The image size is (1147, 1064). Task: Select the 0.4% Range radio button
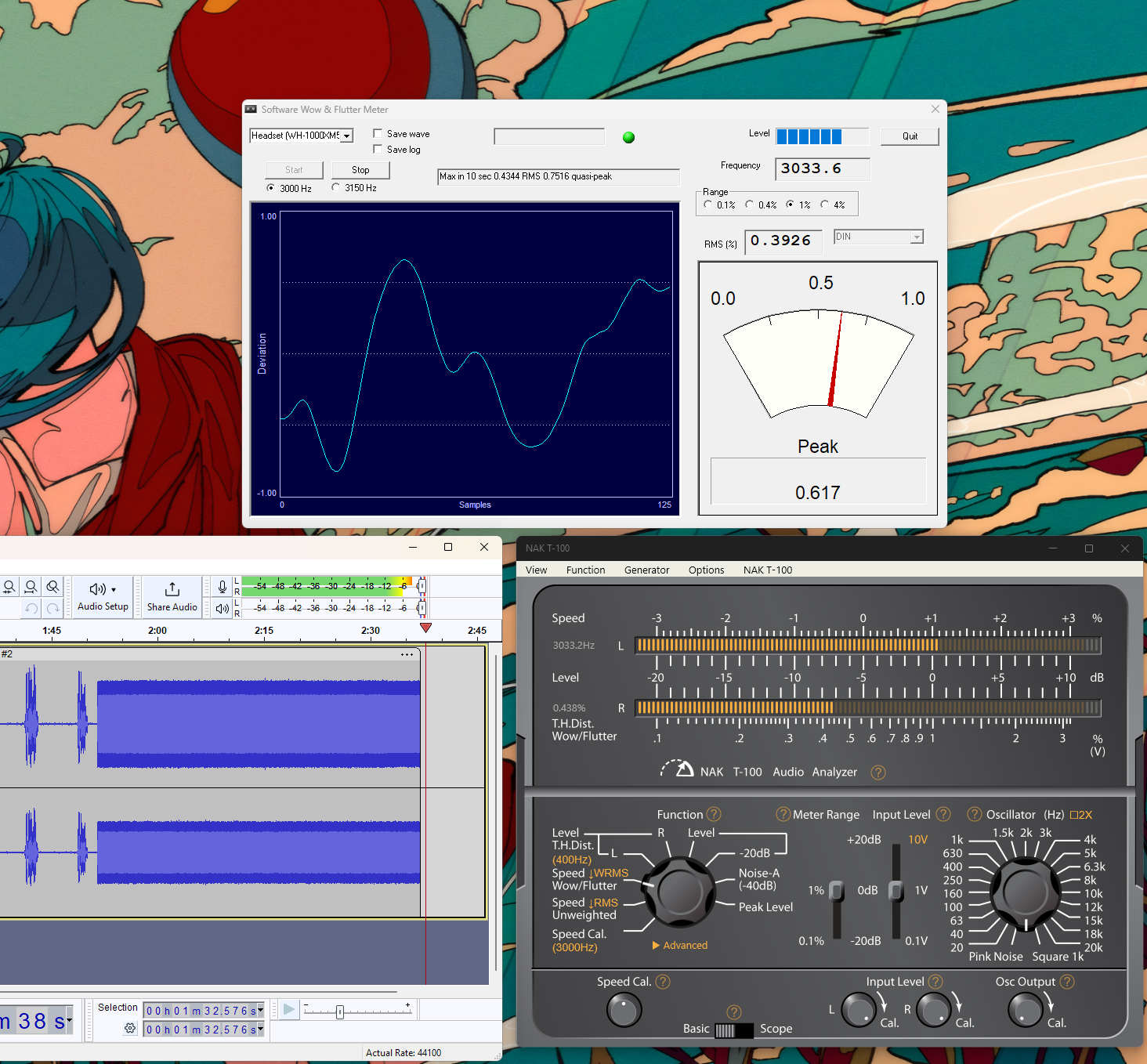click(749, 204)
